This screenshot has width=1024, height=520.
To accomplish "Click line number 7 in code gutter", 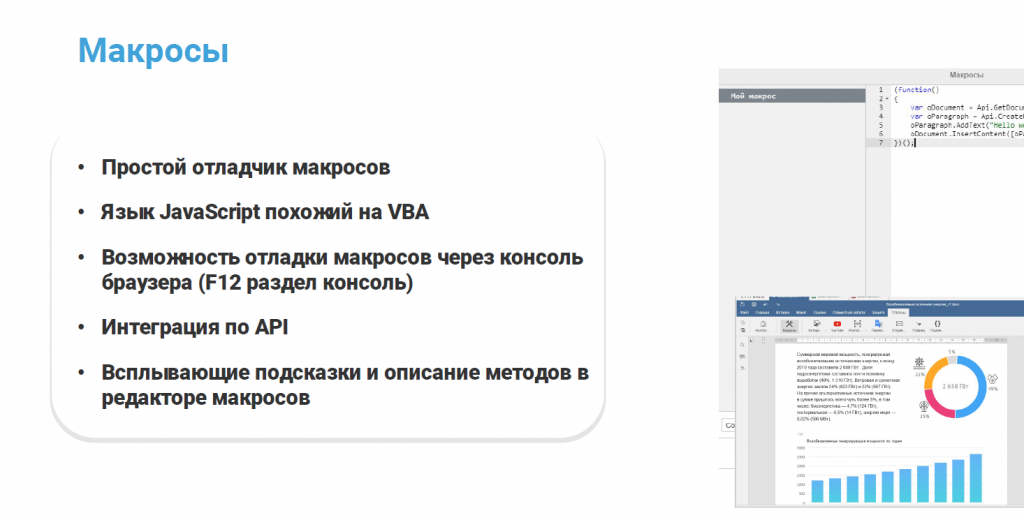I will coord(880,142).
